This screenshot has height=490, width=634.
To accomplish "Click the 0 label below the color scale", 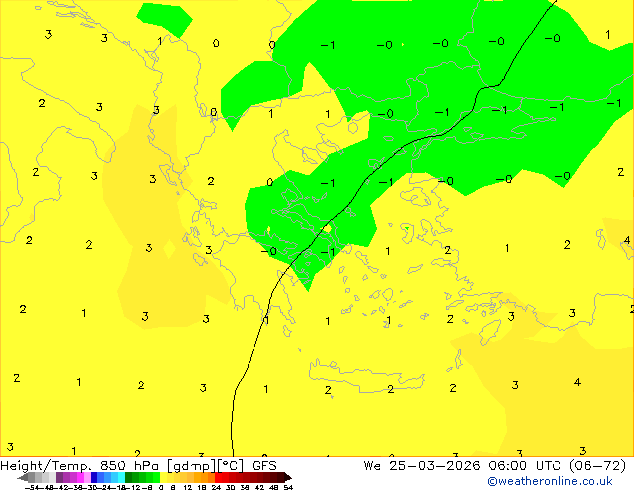I will coord(161,487).
